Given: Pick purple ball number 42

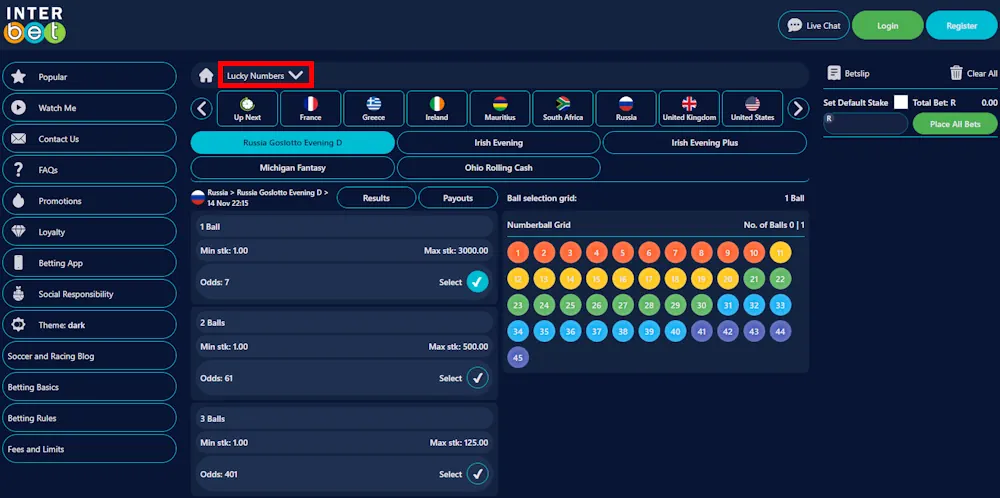Looking at the screenshot, I should click(x=728, y=332).
